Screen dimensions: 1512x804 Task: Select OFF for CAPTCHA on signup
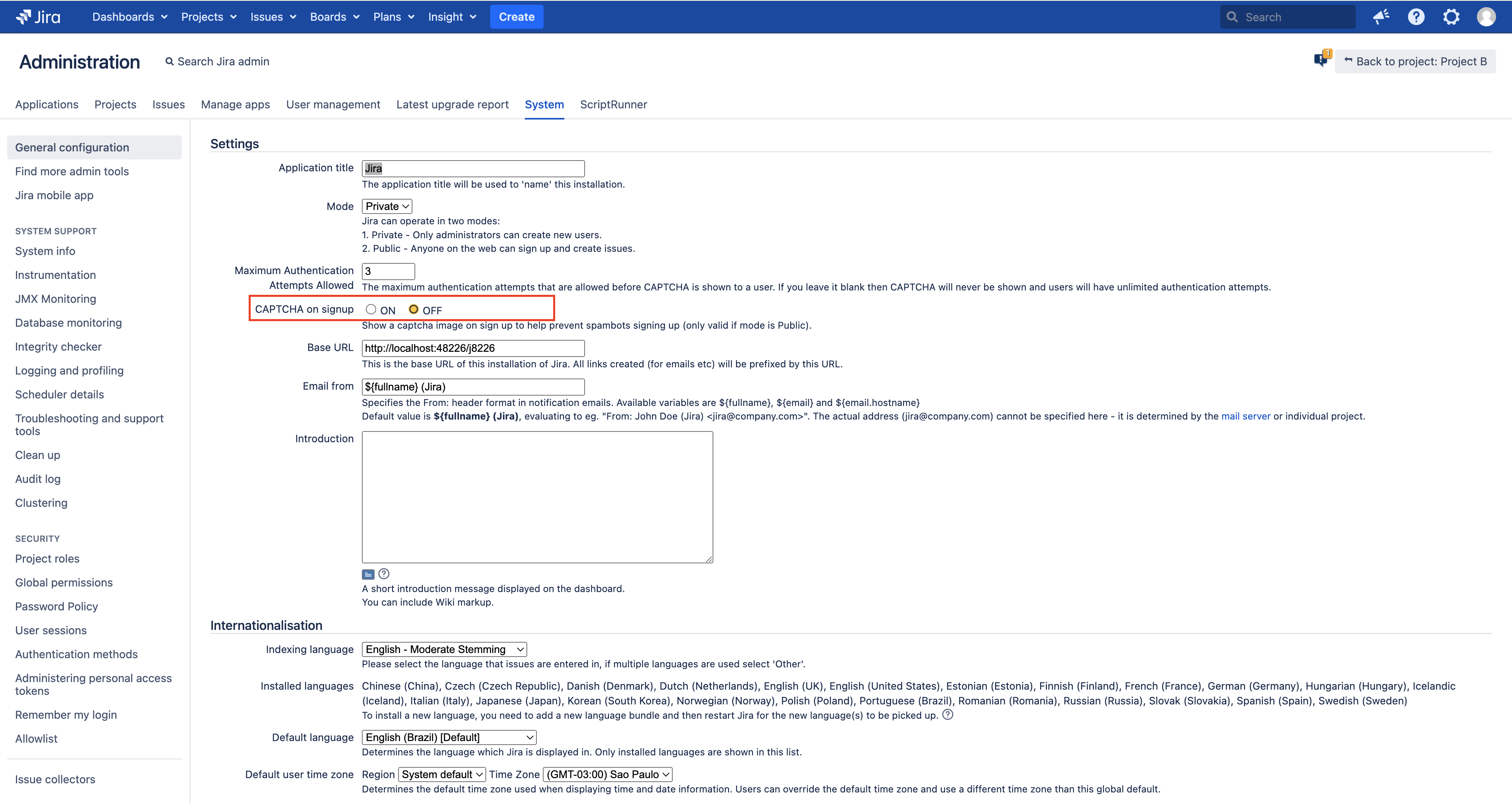(414, 309)
